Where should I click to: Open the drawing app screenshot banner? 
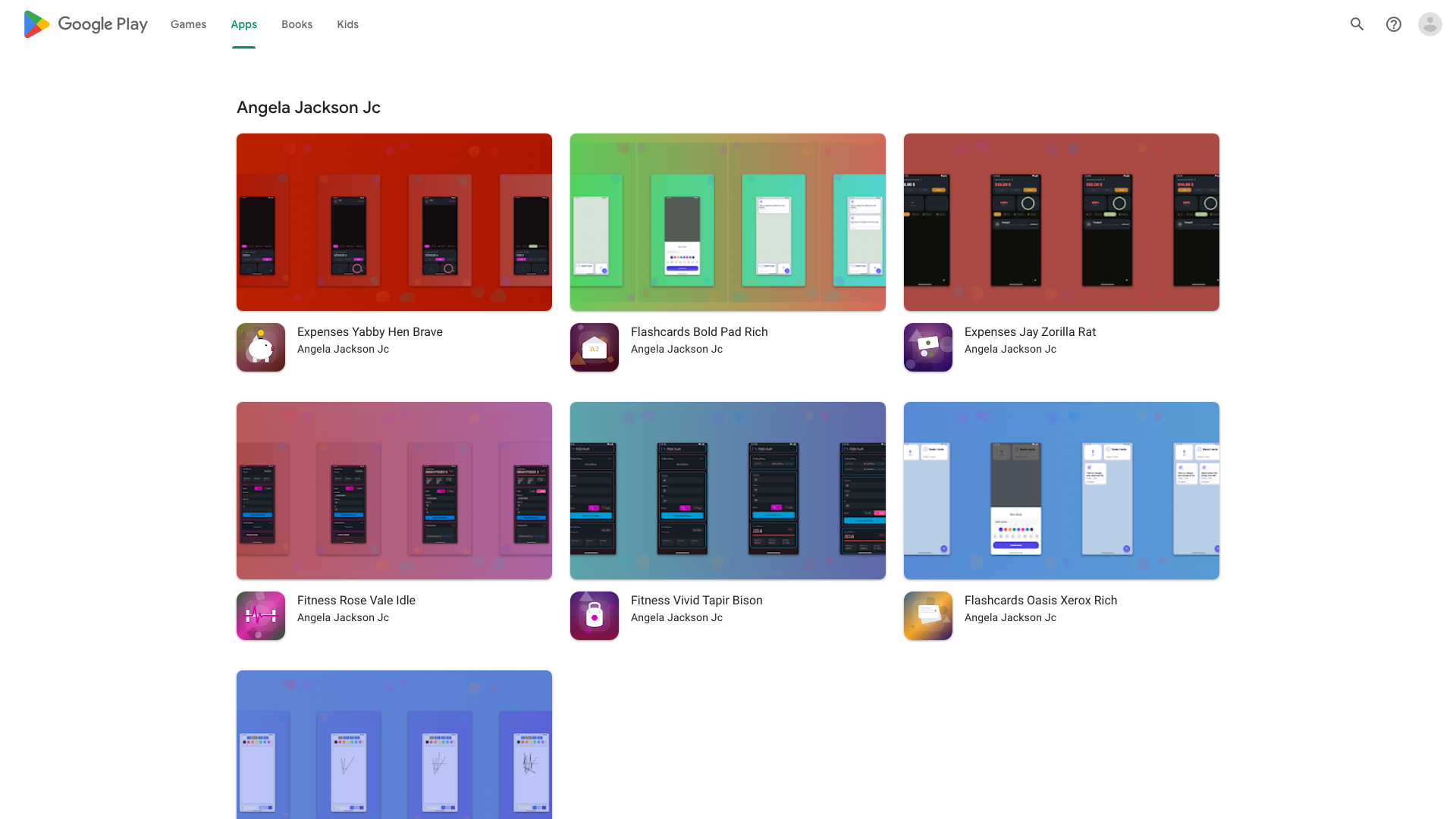tap(394, 745)
